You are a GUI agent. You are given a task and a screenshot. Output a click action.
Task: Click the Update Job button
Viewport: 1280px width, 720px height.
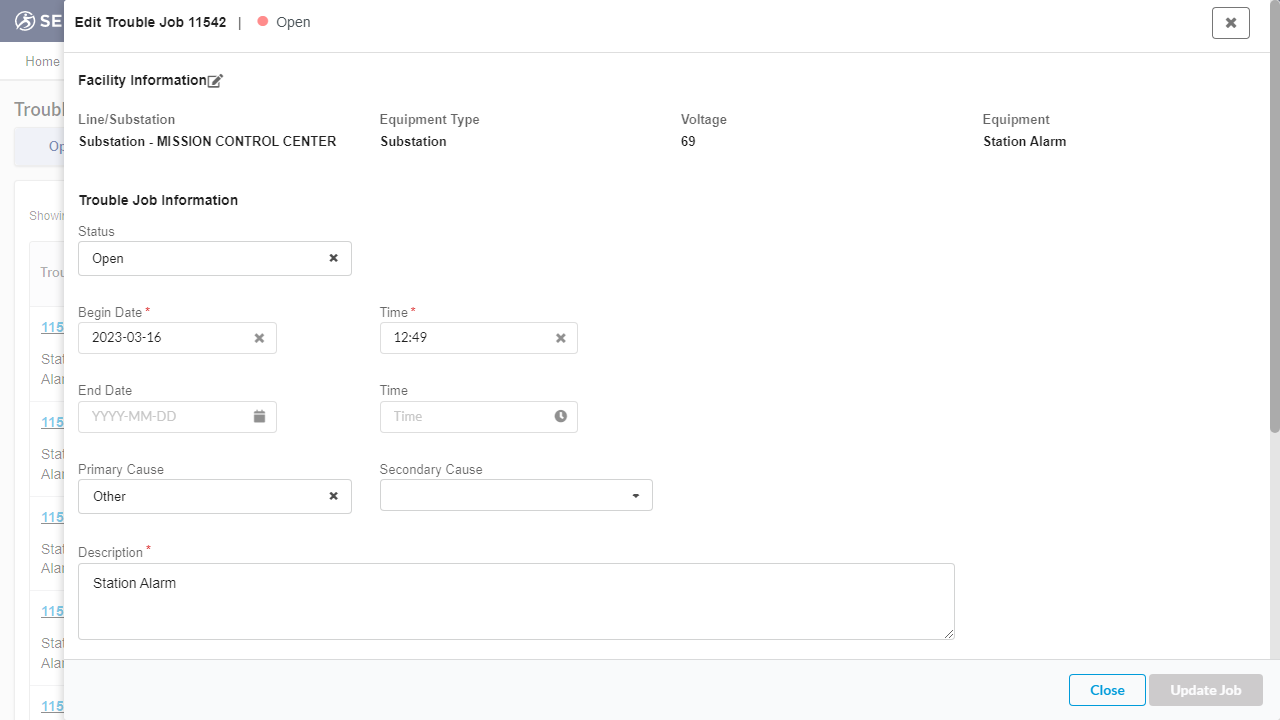1205,690
